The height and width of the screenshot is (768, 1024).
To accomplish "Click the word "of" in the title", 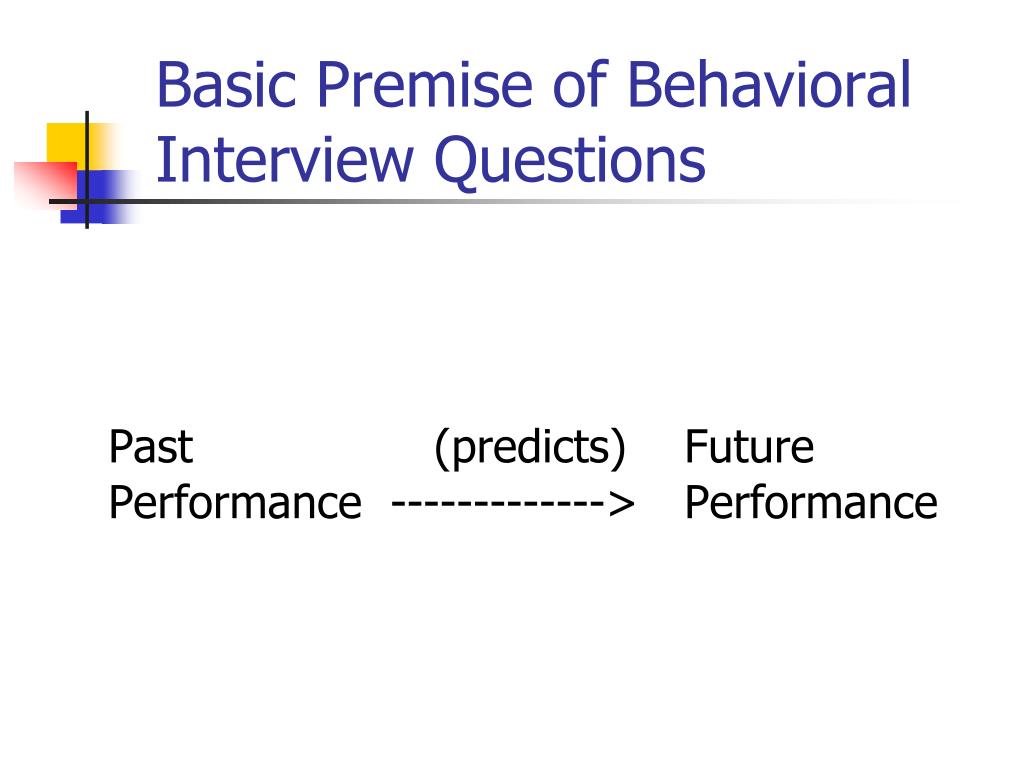I will [581, 84].
